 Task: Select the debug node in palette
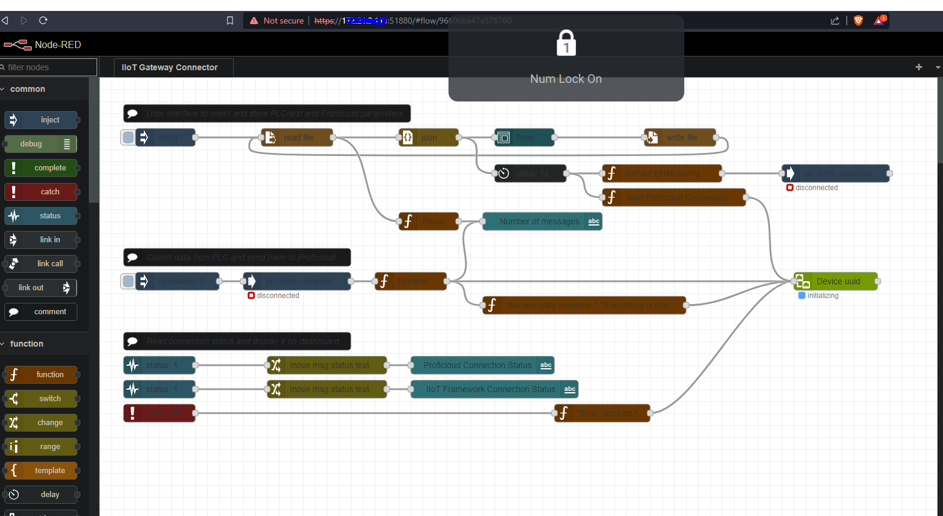coord(41,144)
